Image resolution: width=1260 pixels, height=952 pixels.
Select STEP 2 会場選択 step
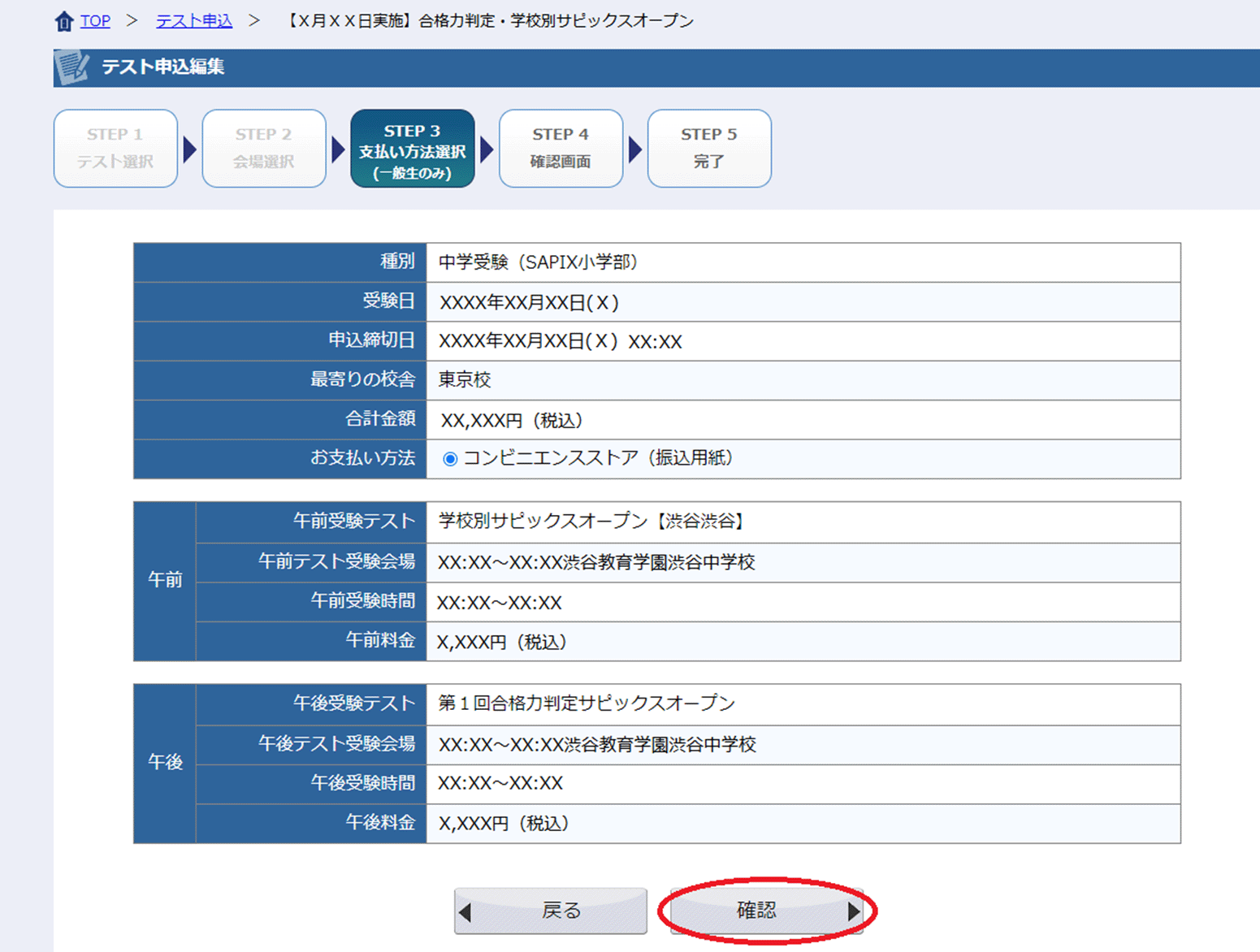(264, 149)
